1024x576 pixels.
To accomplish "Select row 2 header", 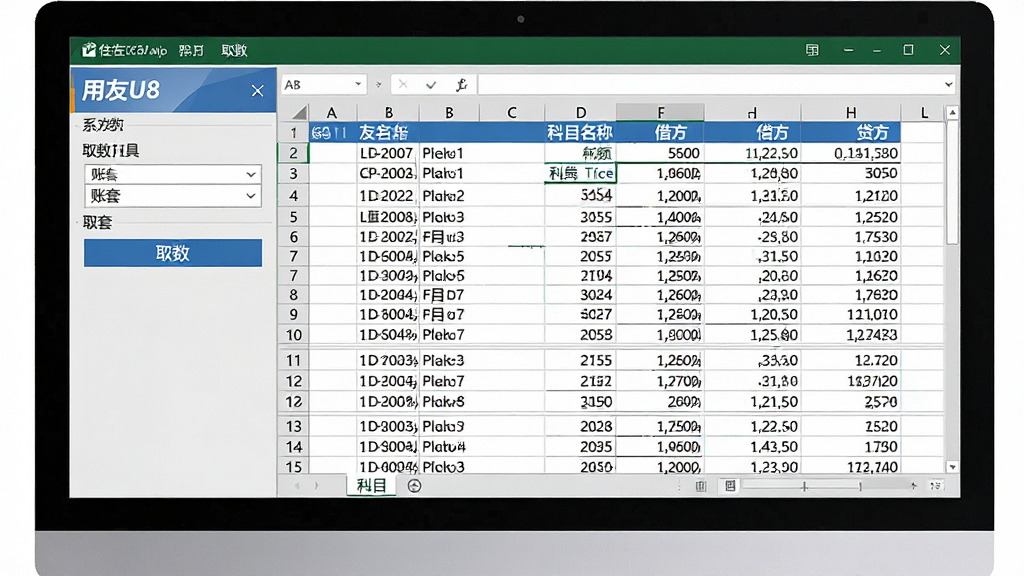I will [294, 153].
